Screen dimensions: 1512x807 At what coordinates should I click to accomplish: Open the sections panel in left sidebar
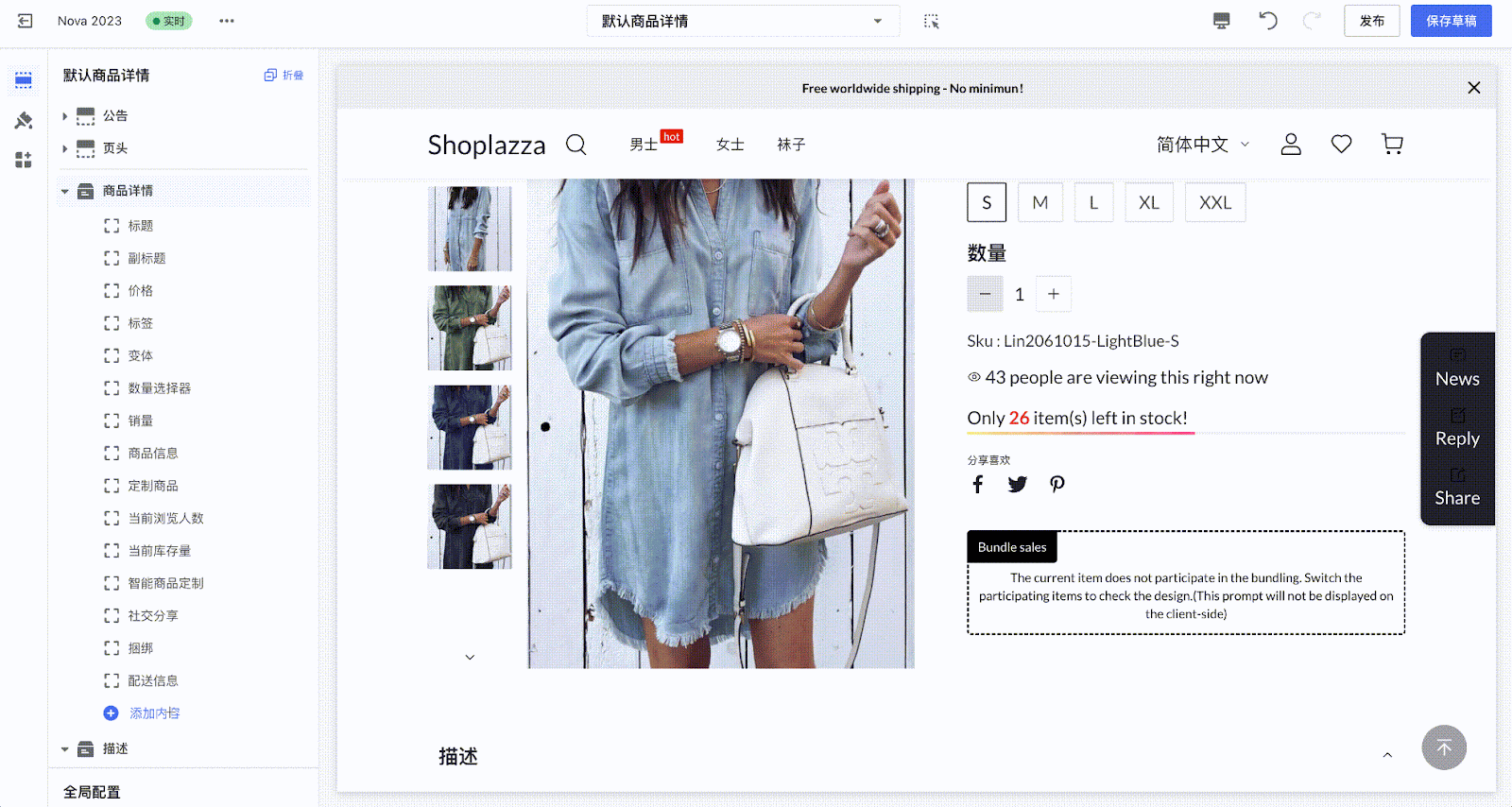coord(24,80)
